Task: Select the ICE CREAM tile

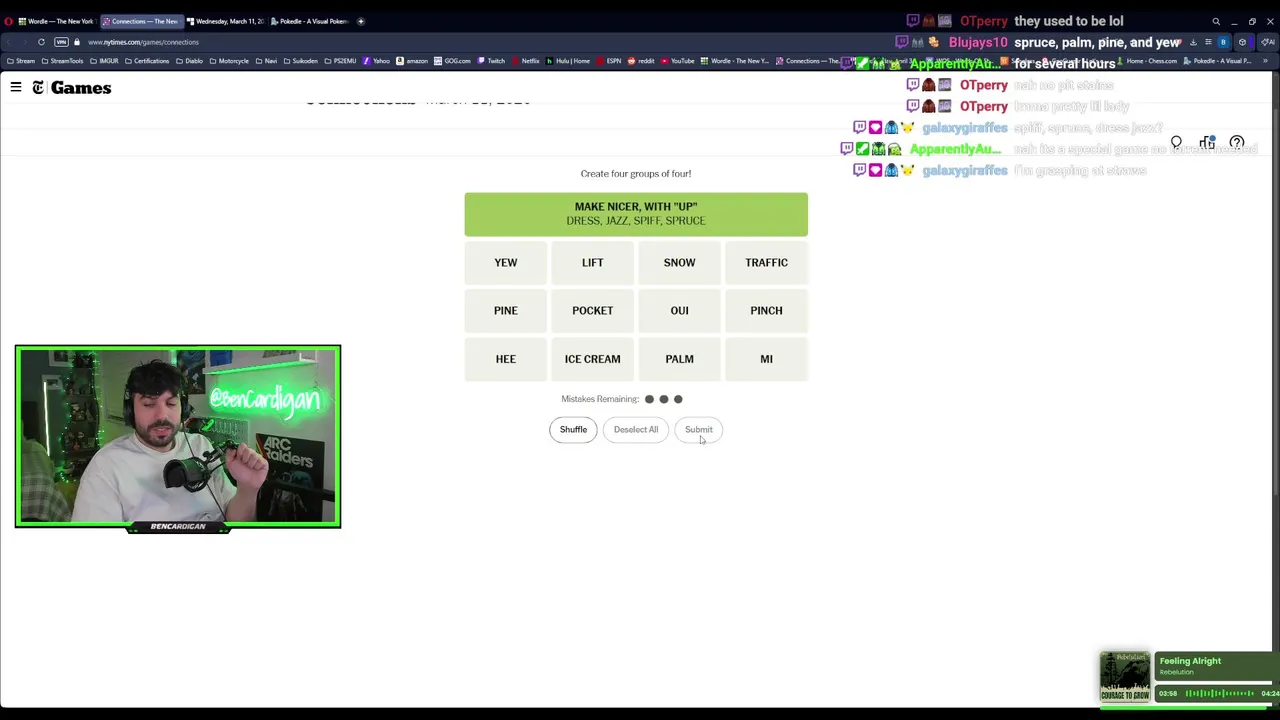Action: click(x=592, y=359)
